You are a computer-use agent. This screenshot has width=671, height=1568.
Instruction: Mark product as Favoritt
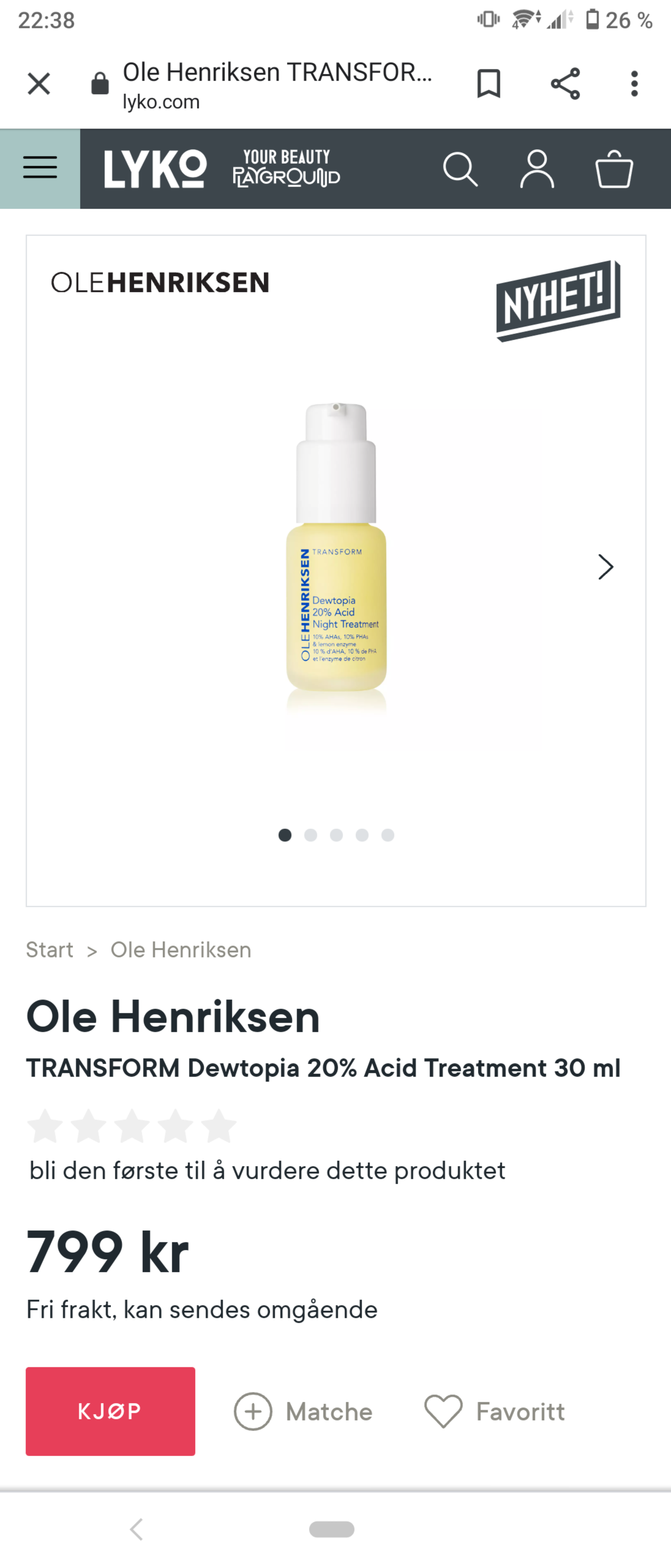pos(495,1412)
